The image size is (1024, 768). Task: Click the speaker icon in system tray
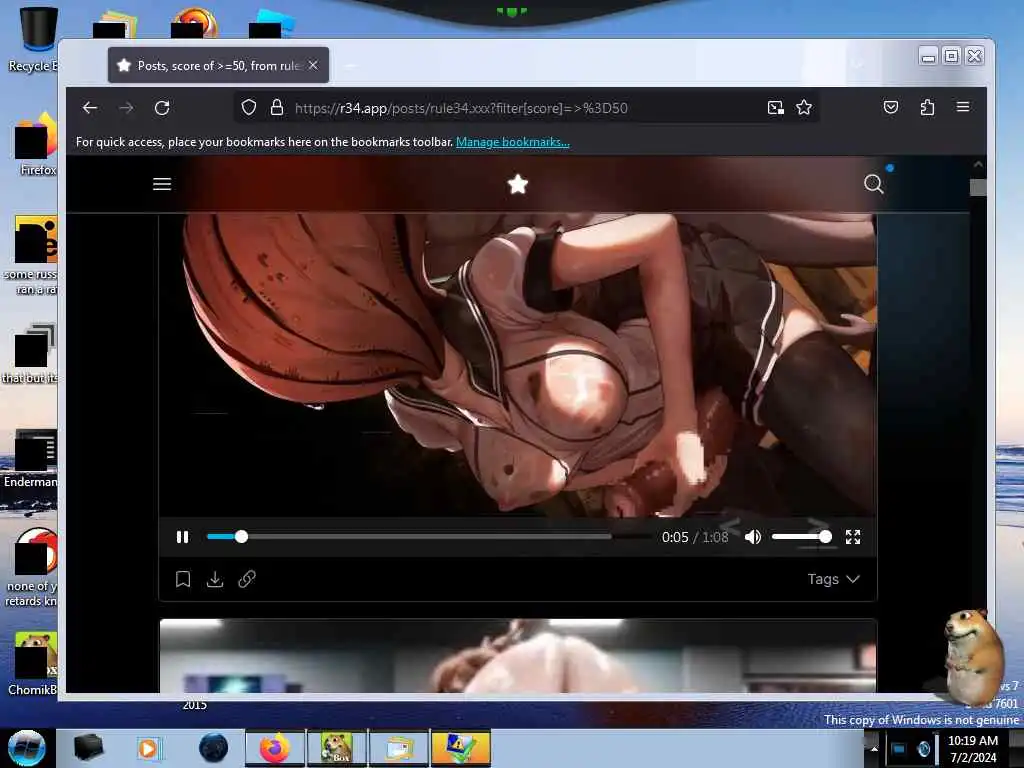[x=923, y=749]
